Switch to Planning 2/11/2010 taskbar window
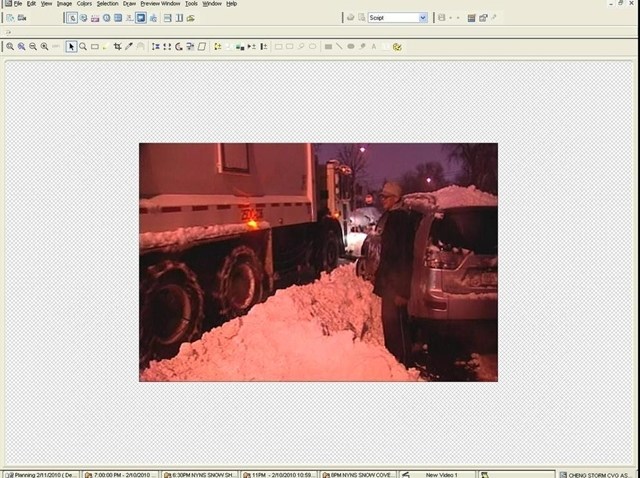Viewport: 640px width, 478px height. [x=41, y=475]
